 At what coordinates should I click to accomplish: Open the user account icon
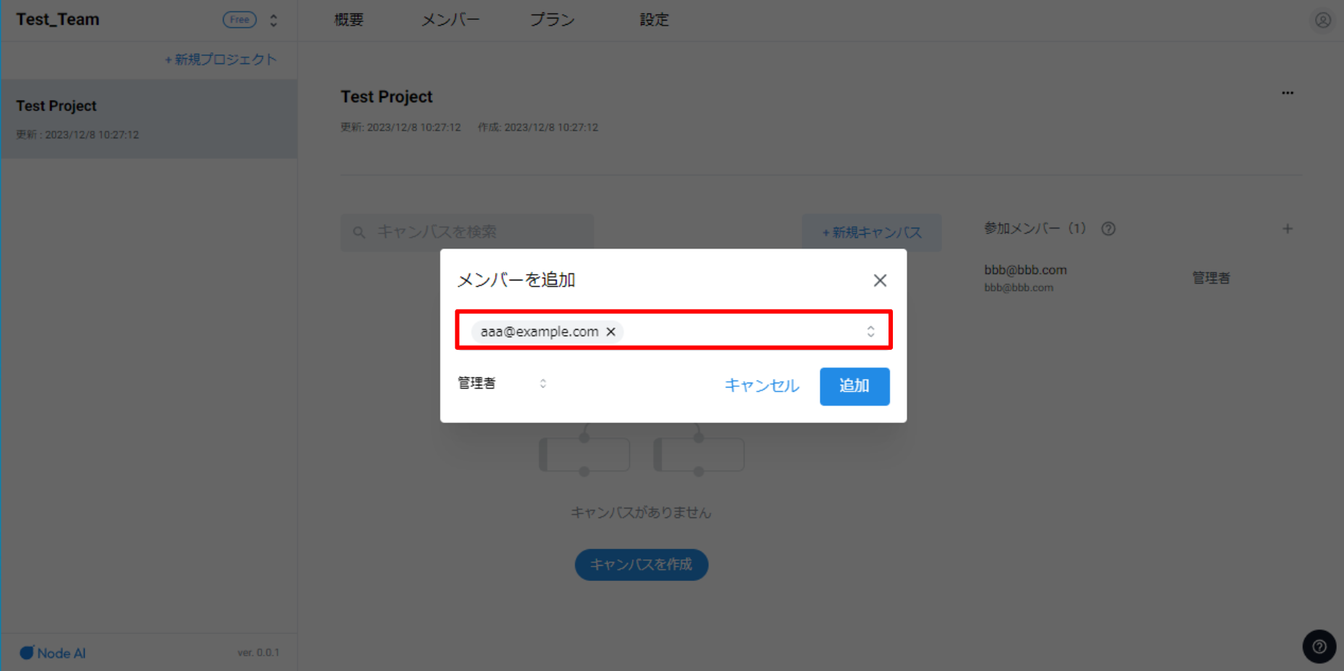coord(1322,20)
